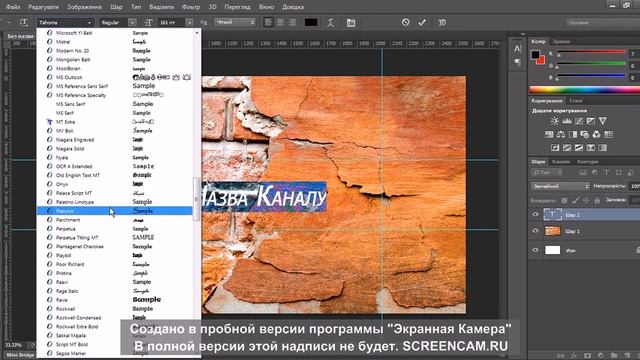Add Vibrance adjustment (triangle icon)

coord(602,121)
